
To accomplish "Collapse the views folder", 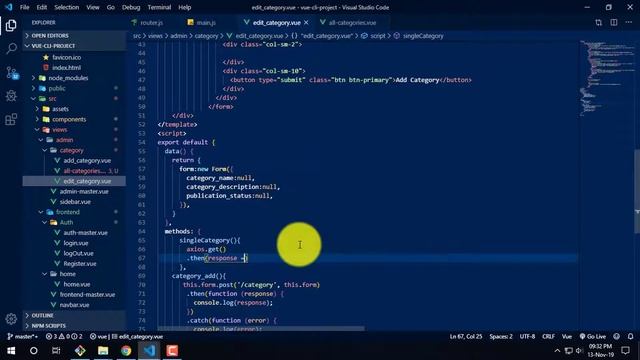I will (x=59, y=129).
